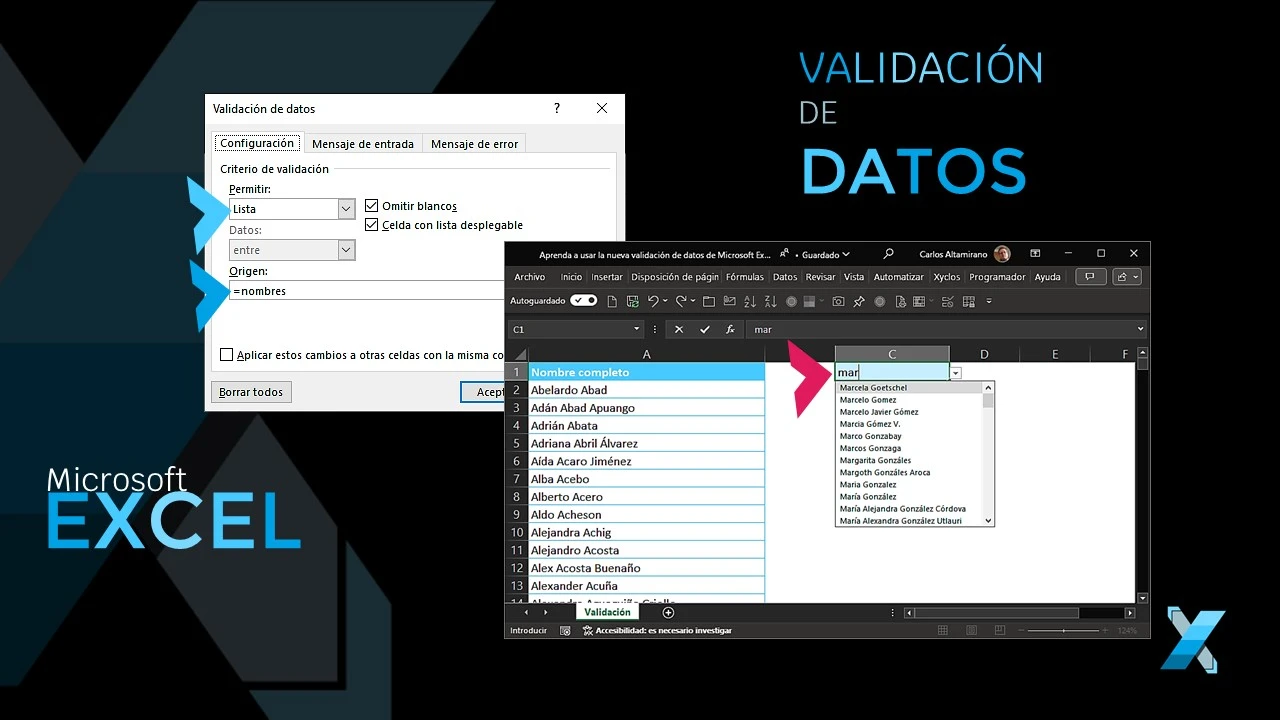Check Aplicar estos cambios a otras celdas
Screen dimensions: 1280x720
[226, 355]
